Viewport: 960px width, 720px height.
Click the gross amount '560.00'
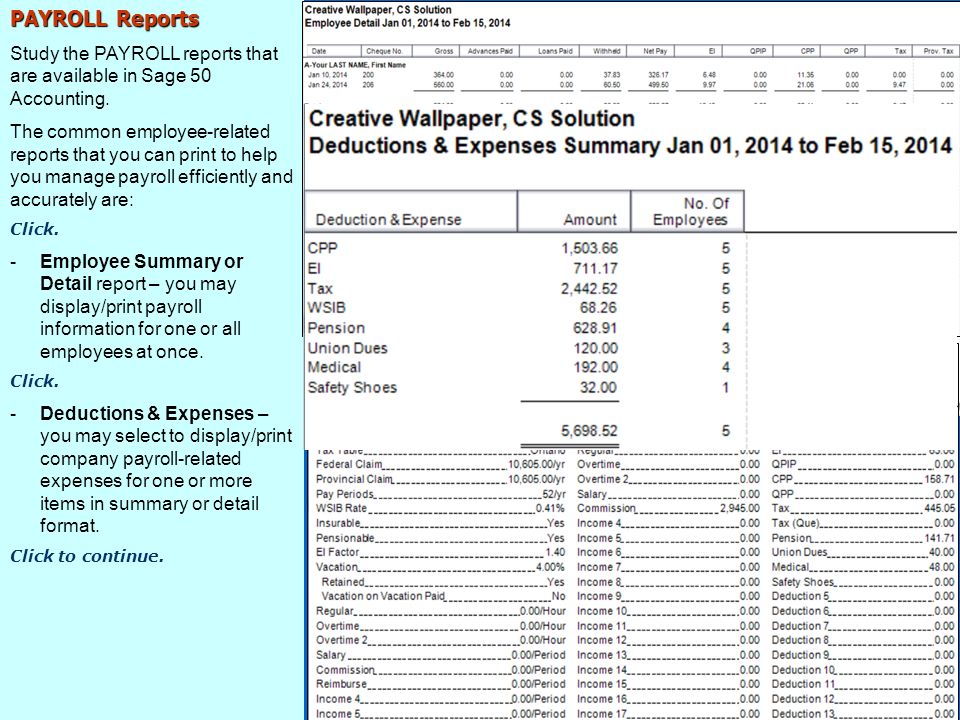(x=444, y=84)
